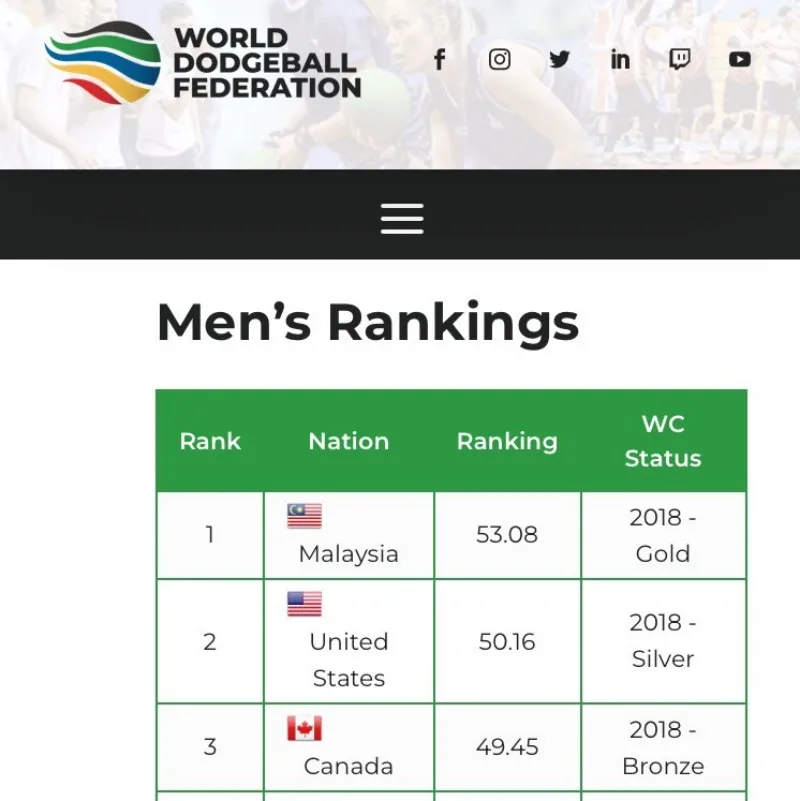The height and width of the screenshot is (801, 800).
Task: Expand the hamburger navigation menu
Action: pyautogui.click(x=402, y=218)
